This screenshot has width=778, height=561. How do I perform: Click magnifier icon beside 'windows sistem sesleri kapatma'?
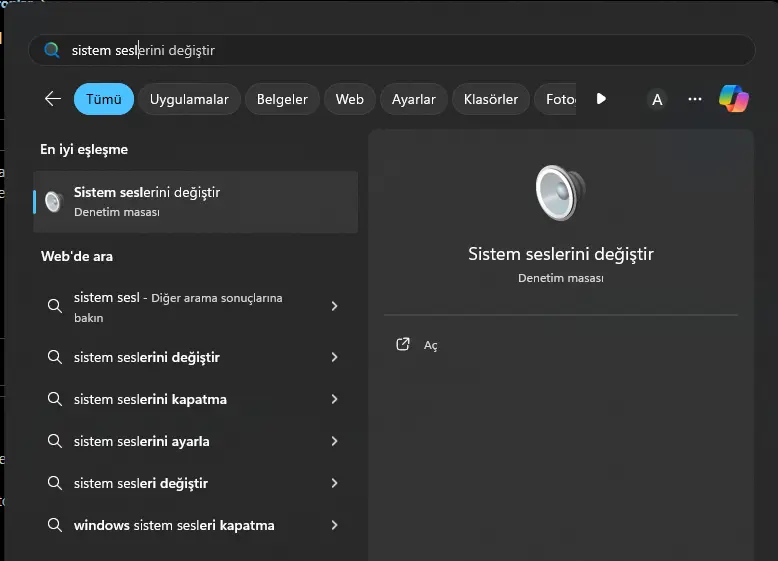point(55,525)
